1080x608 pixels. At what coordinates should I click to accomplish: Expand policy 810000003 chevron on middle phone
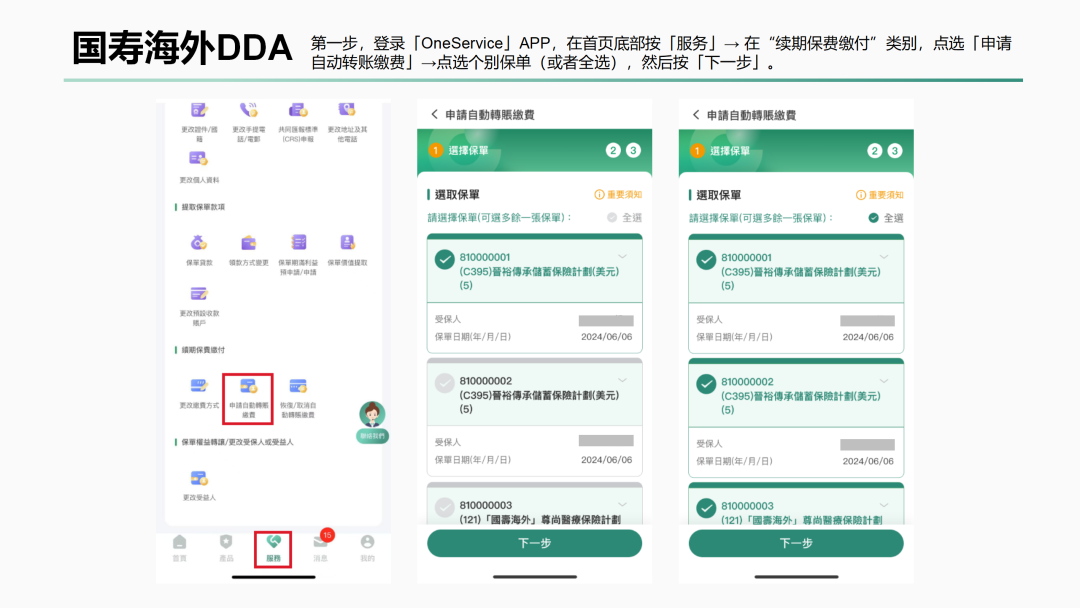(x=623, y=505)
